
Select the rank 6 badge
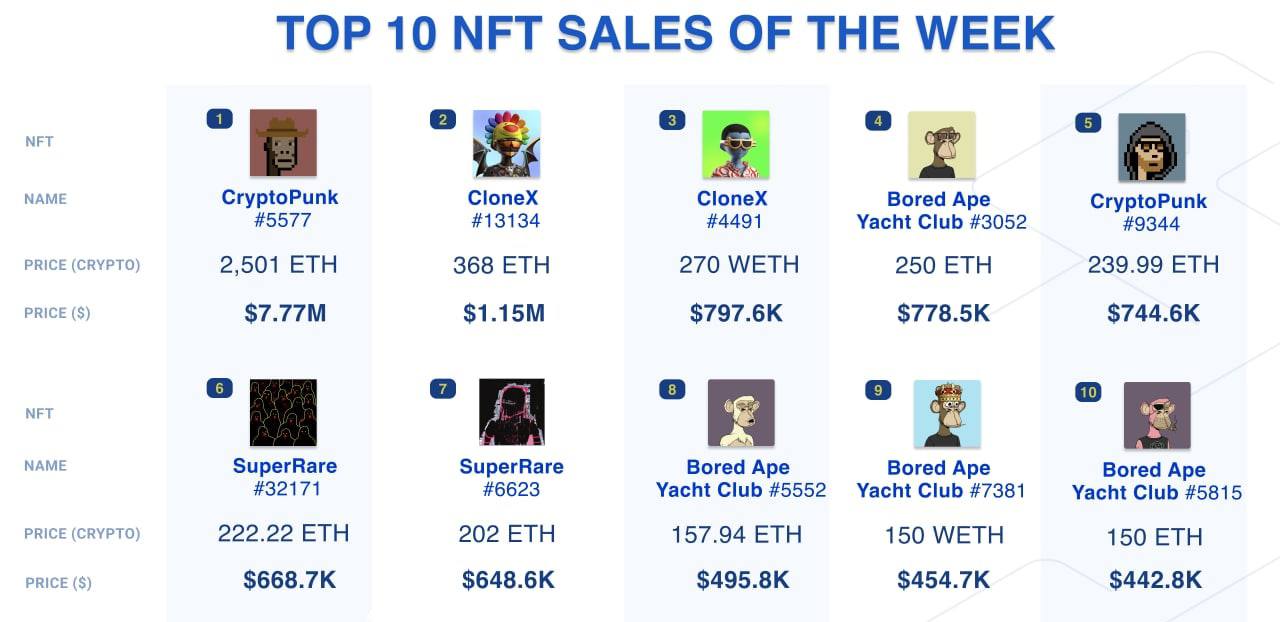click(219, 388)
